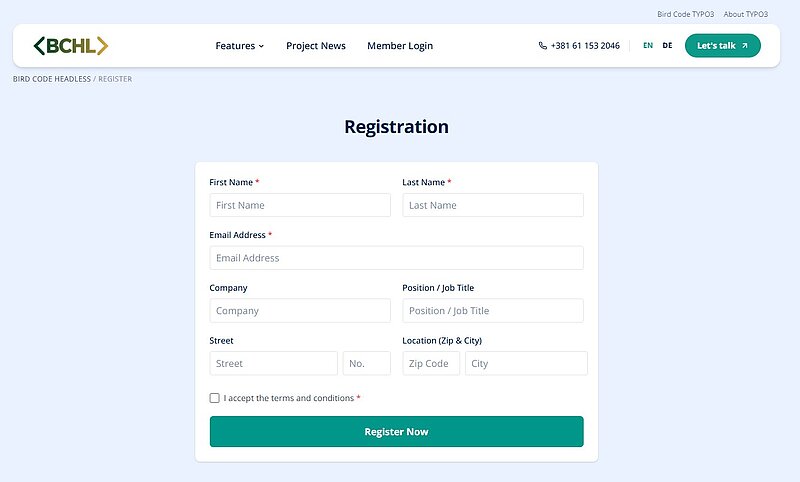Select the Company input field

click(300, 311)
